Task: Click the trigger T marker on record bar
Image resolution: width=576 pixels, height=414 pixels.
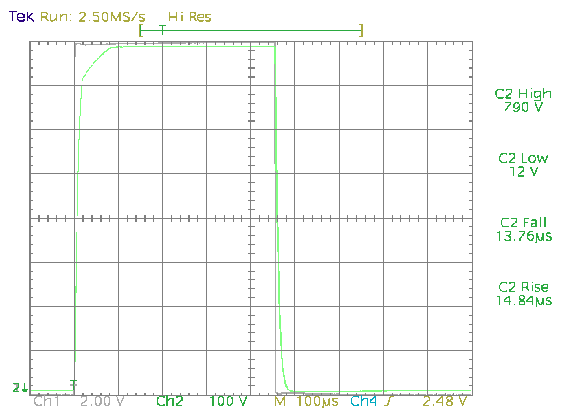Action: coord(162,29)
